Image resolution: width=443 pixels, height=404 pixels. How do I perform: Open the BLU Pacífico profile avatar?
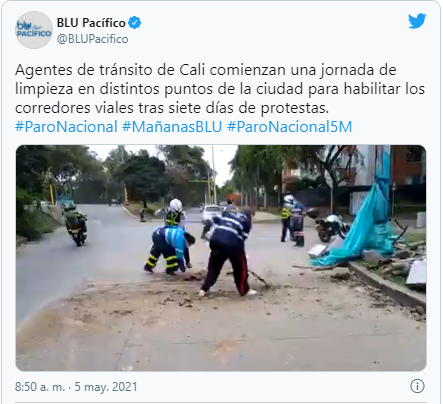click(x=34, y=30)
